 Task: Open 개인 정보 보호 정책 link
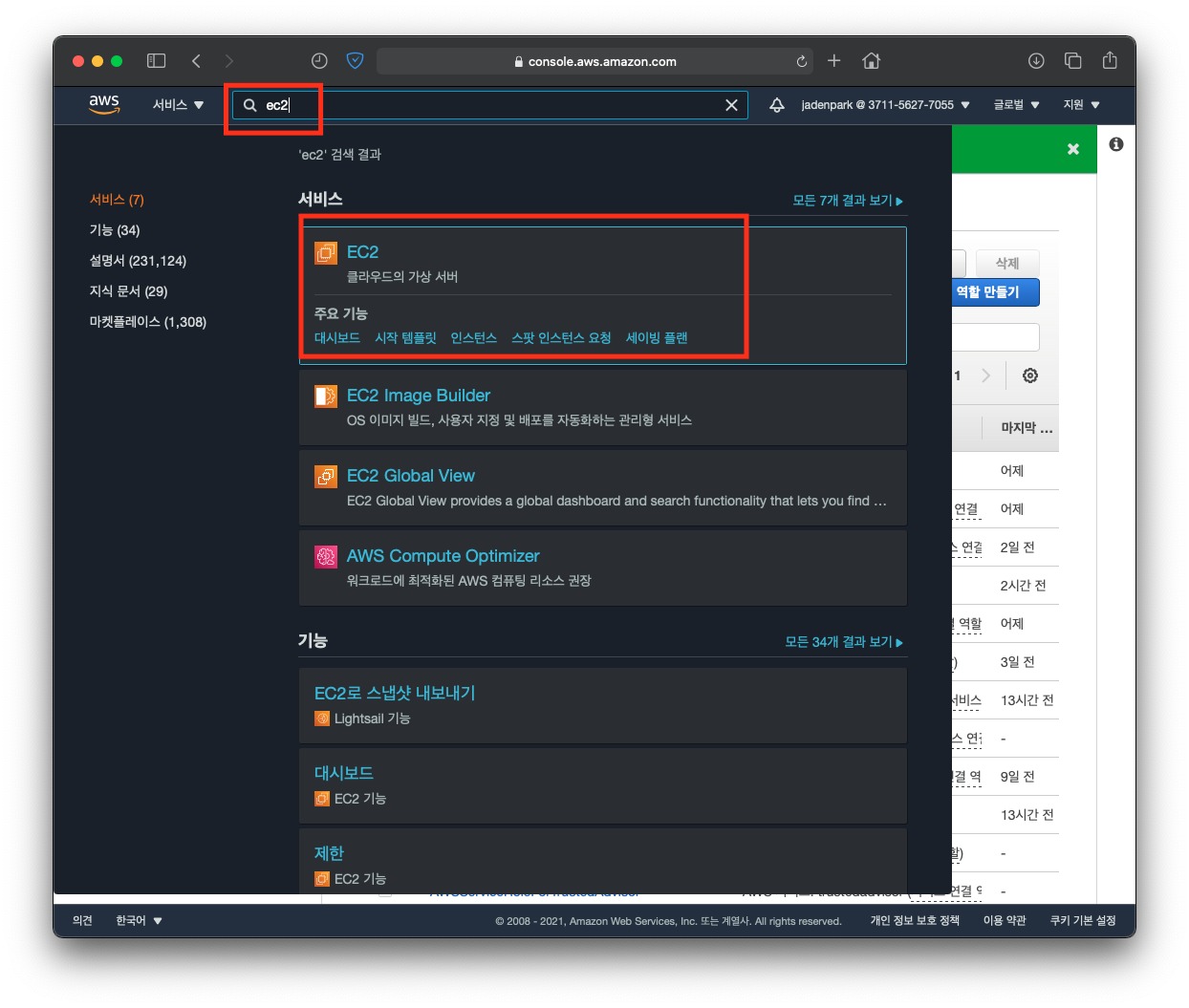tap(915, 921)
